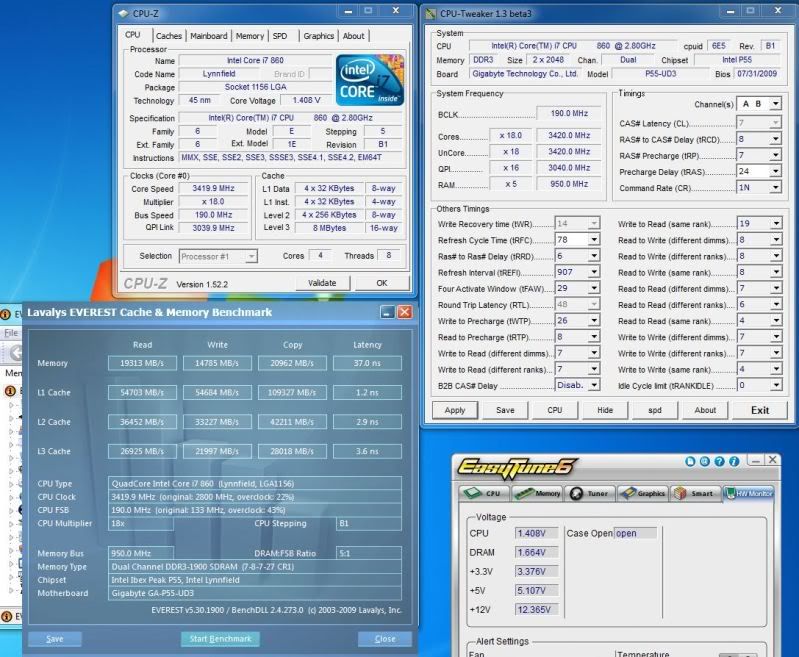Click the Cores multiplier x 18.0 field

[510, 135]
